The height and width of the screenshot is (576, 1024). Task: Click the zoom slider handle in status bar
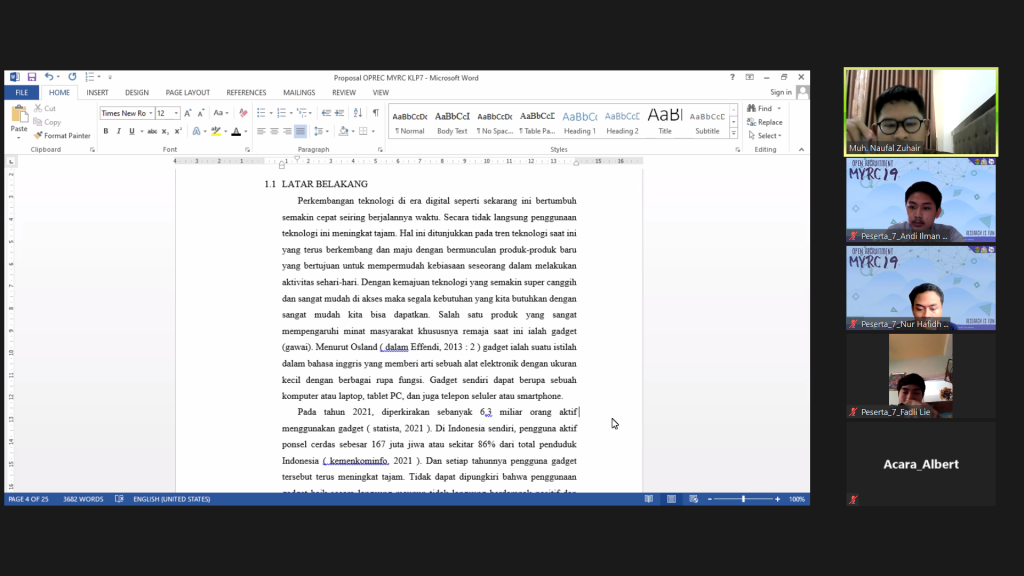click(x=743, y=499)
